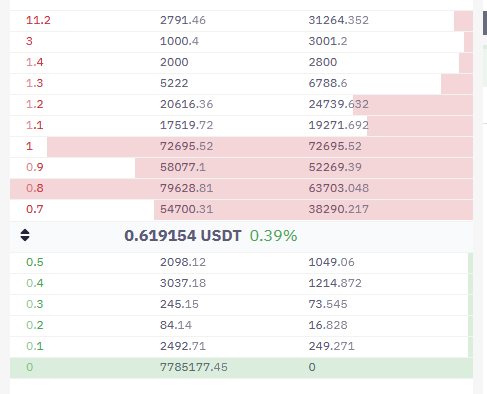Screen dimensions: 487x394
Task: Click total 249.271 in 0.1 row
Action: point(331,346)
